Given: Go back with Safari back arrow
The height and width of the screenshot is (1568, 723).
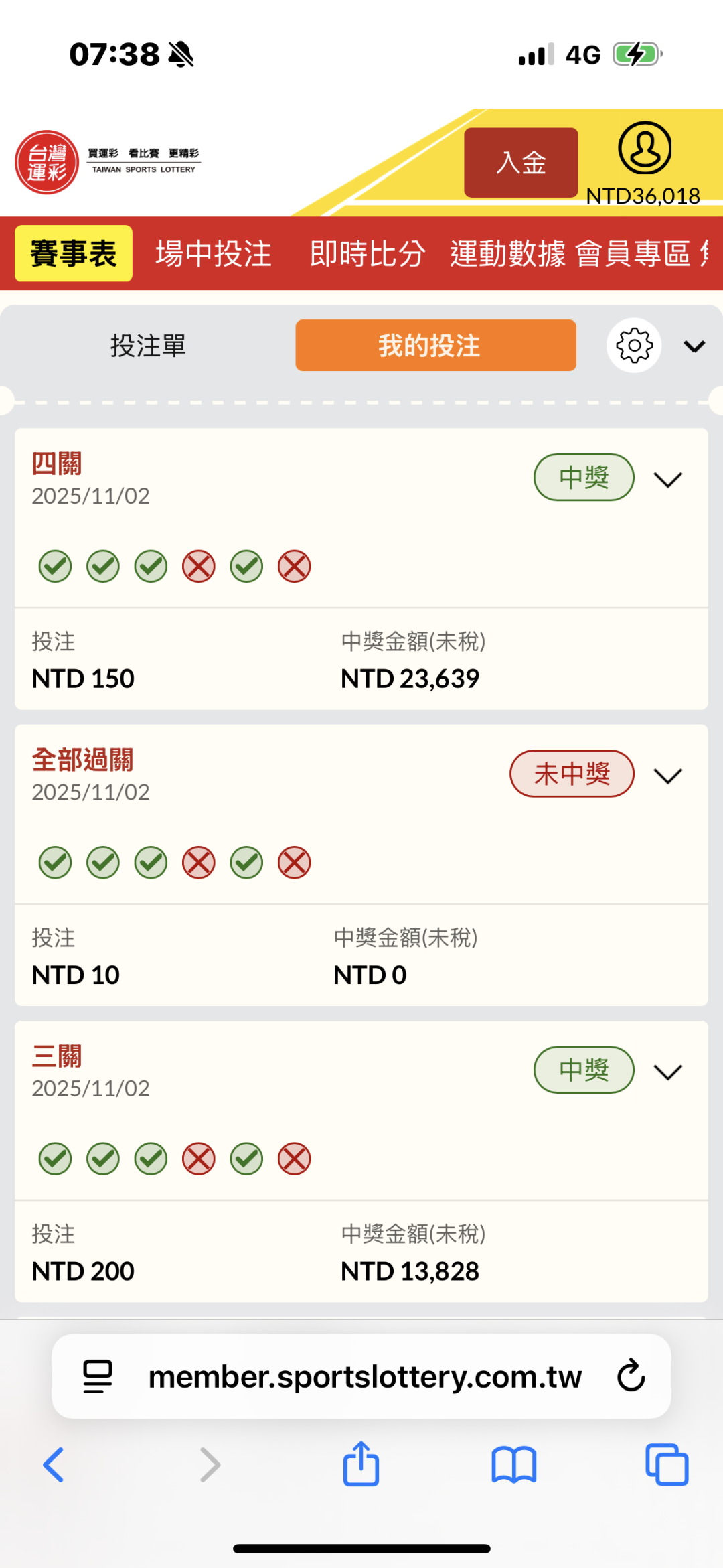Looking at the screenshot, I should pos(54,1464).
